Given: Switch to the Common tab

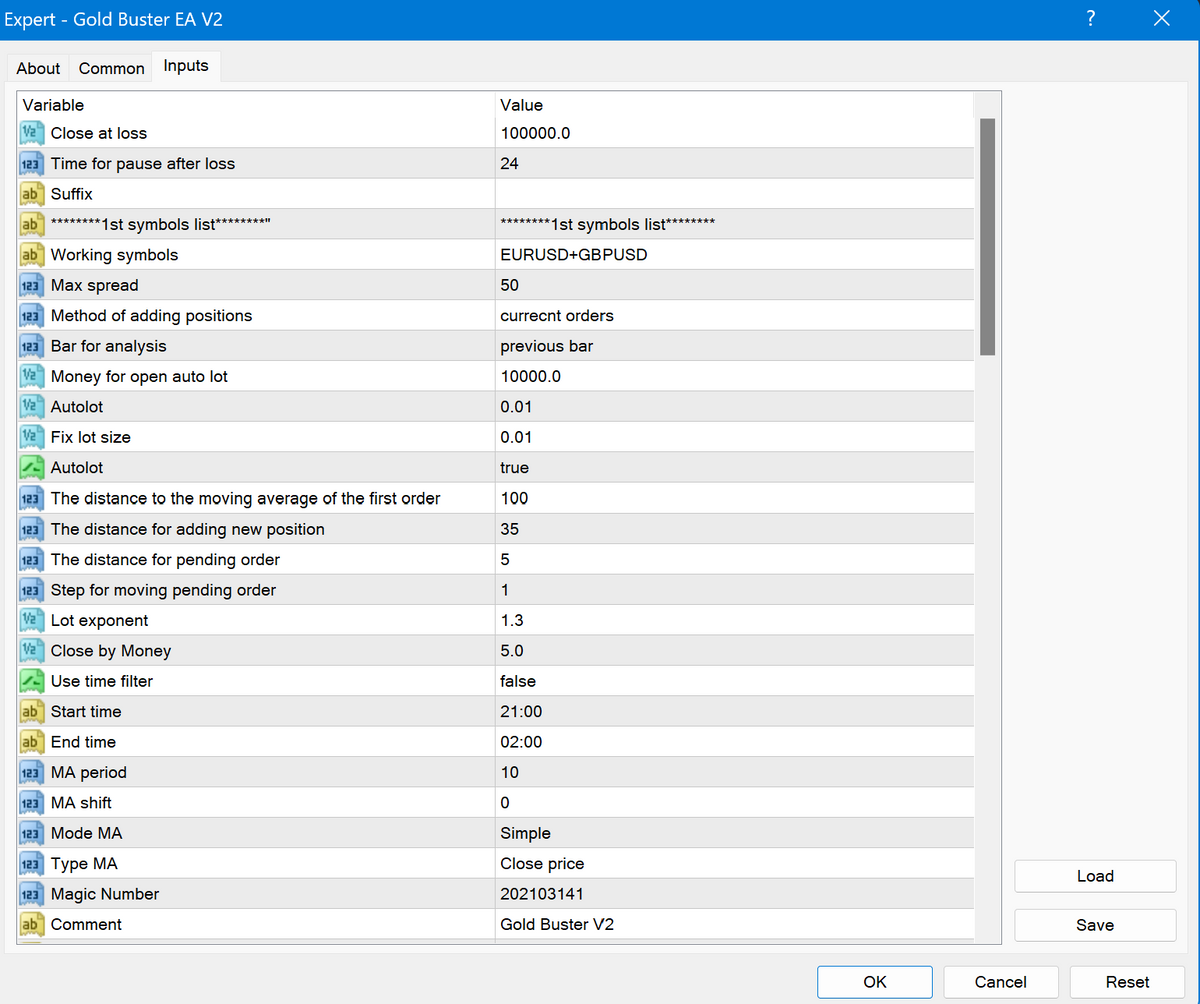Looking at the screenshot, I should (x=112, y=68).
